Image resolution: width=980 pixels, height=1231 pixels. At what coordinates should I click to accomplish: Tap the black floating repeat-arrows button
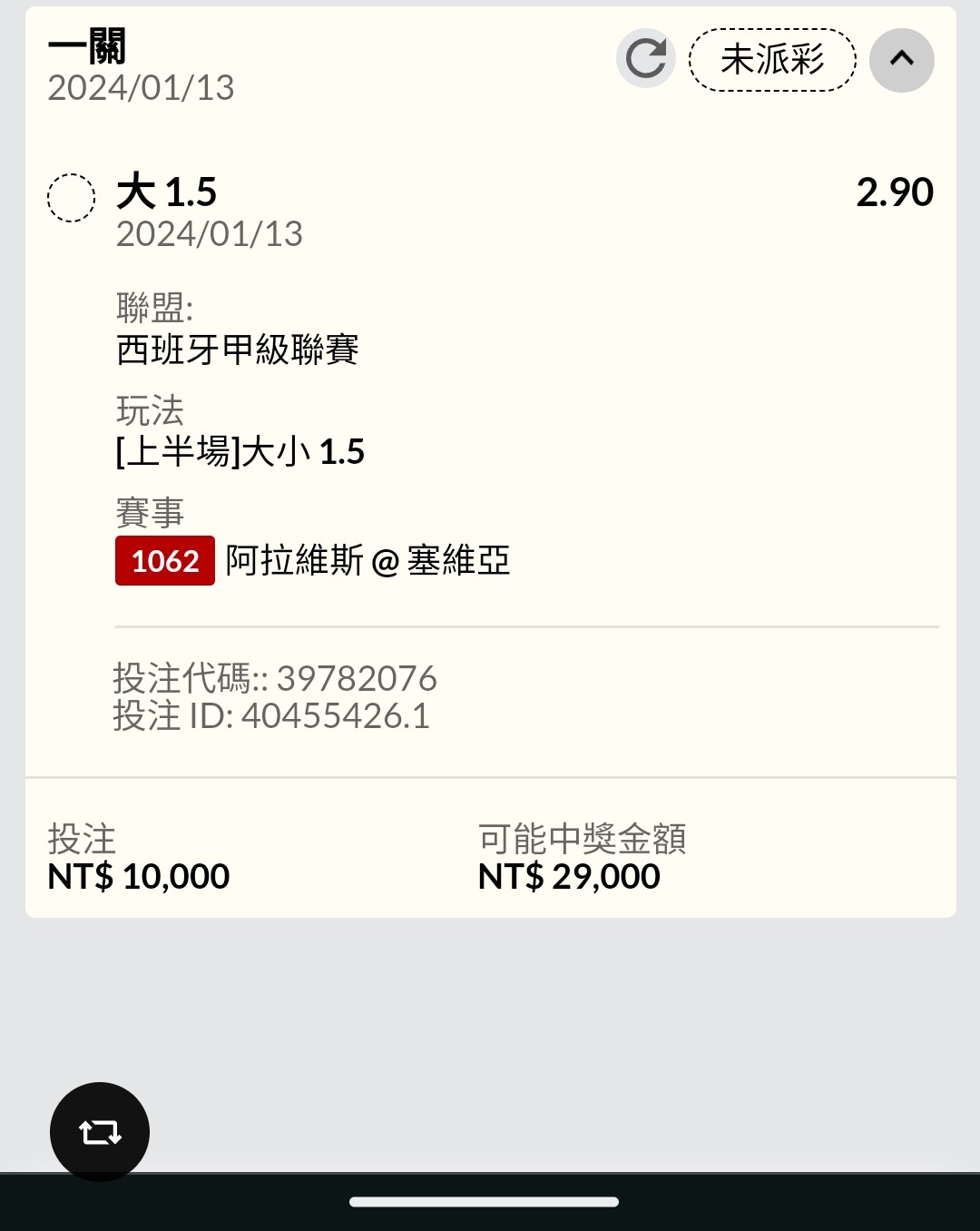point(100,1131)
